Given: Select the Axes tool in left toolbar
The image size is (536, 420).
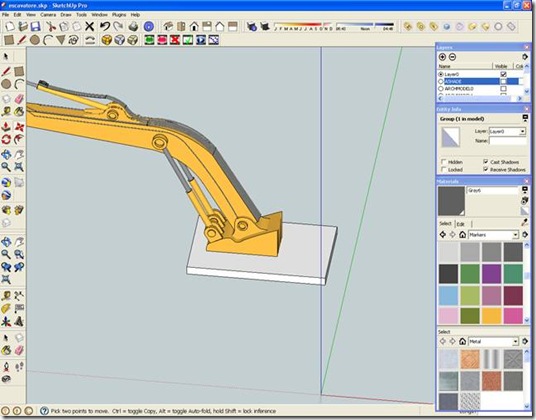Looking at the screenshot, I should pos(6,322).
